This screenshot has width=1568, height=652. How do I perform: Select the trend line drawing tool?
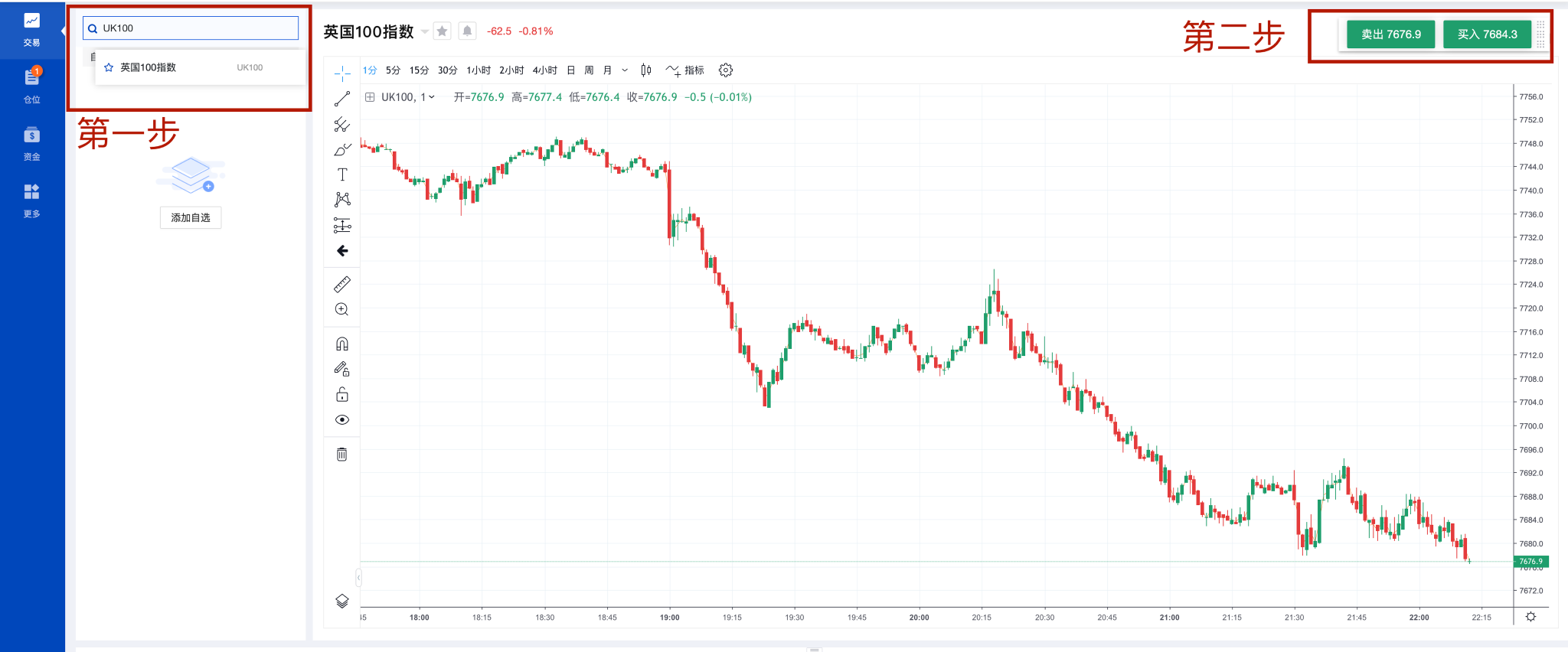tap(342, 99)
